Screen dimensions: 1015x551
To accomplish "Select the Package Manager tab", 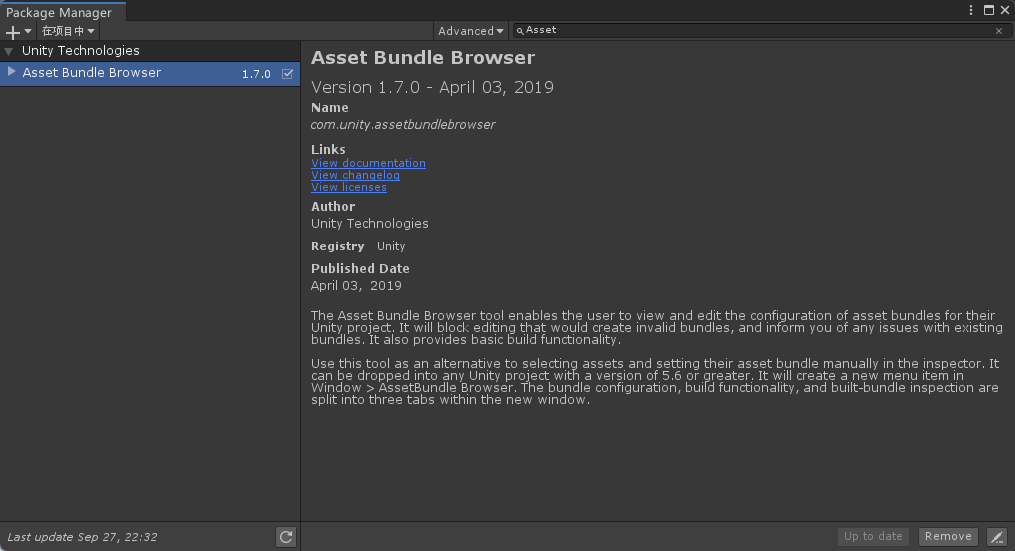I will click(x=60, y=13).
